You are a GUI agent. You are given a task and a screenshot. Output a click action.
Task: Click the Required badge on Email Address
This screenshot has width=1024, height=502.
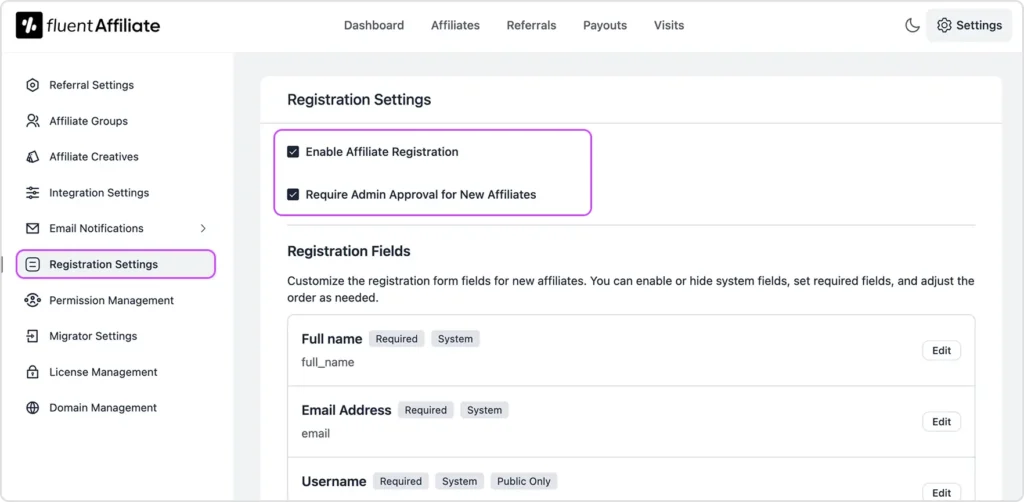click(426, 410)
